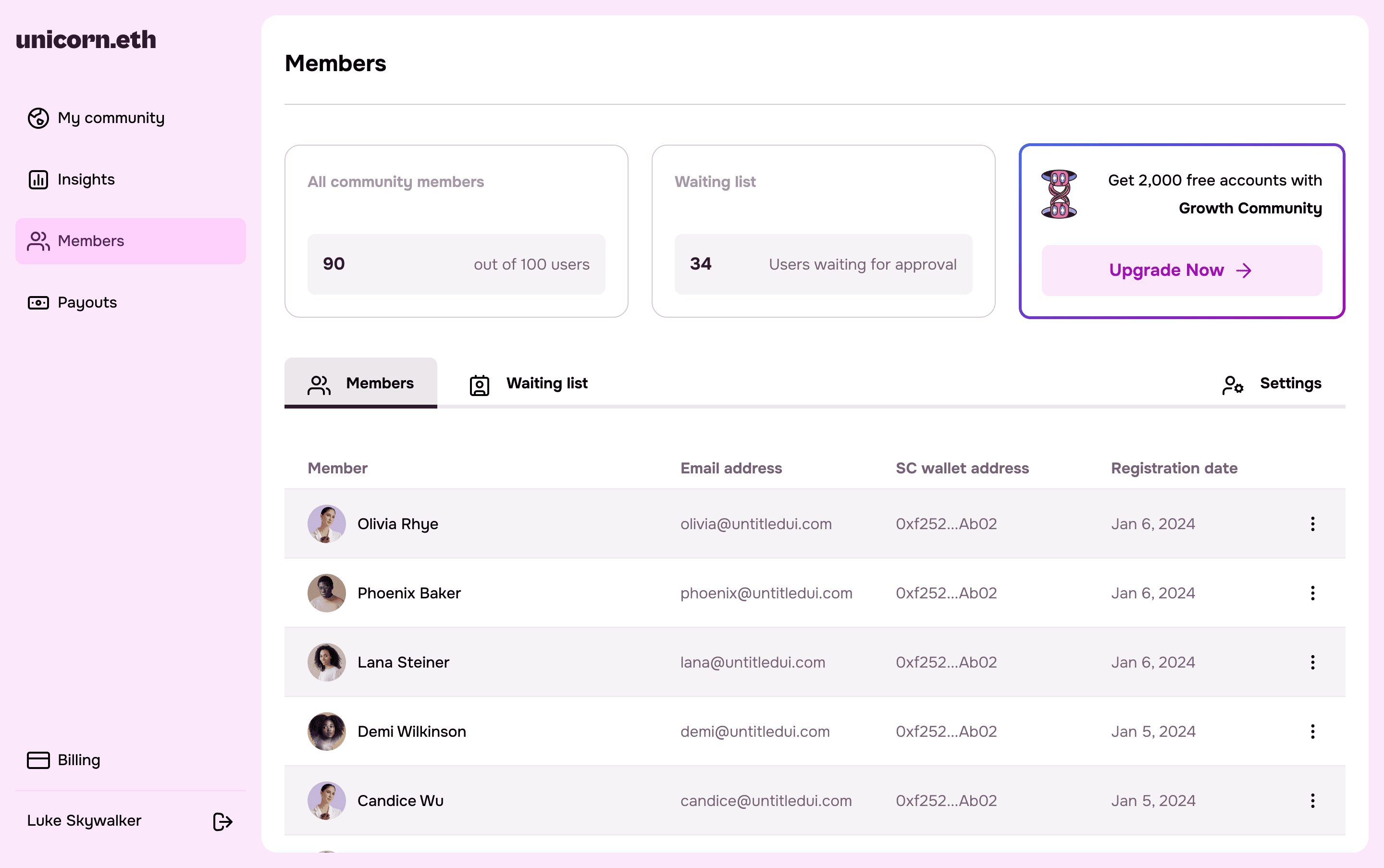Click Demi Wilkinson's wallet address
1384x868 pixels.
coord(946,732)
